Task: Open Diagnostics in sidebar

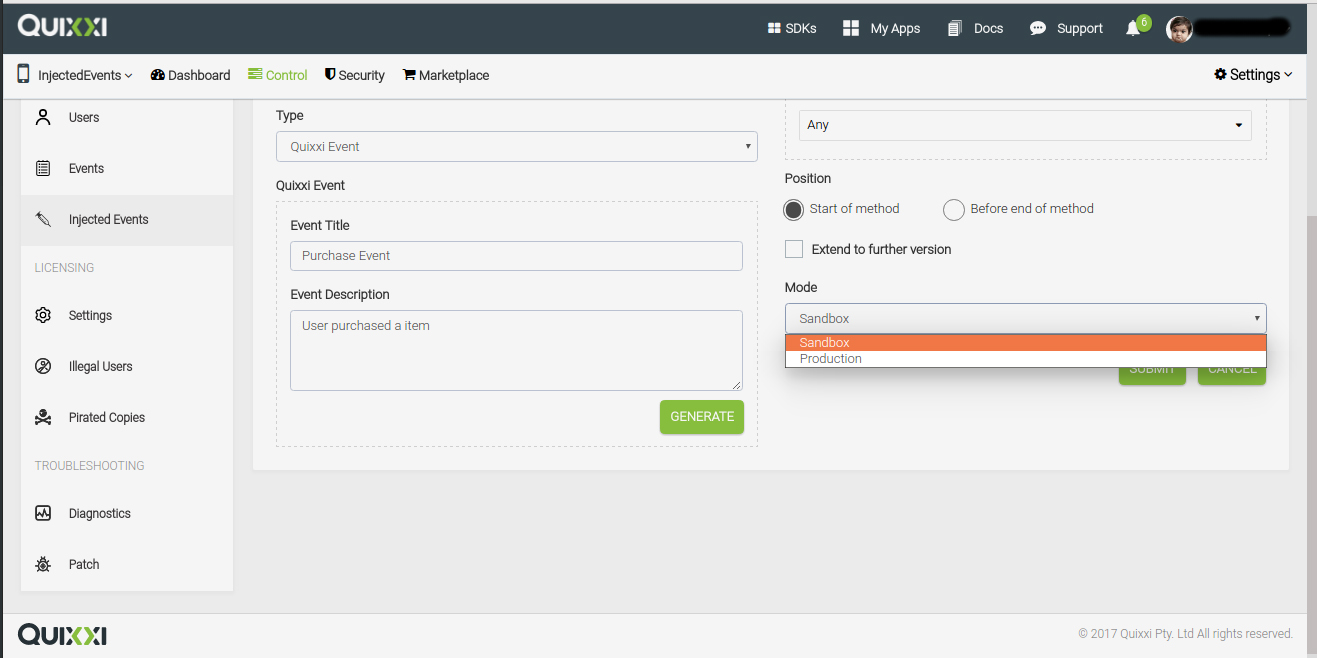Action: (x=127, y=513)
